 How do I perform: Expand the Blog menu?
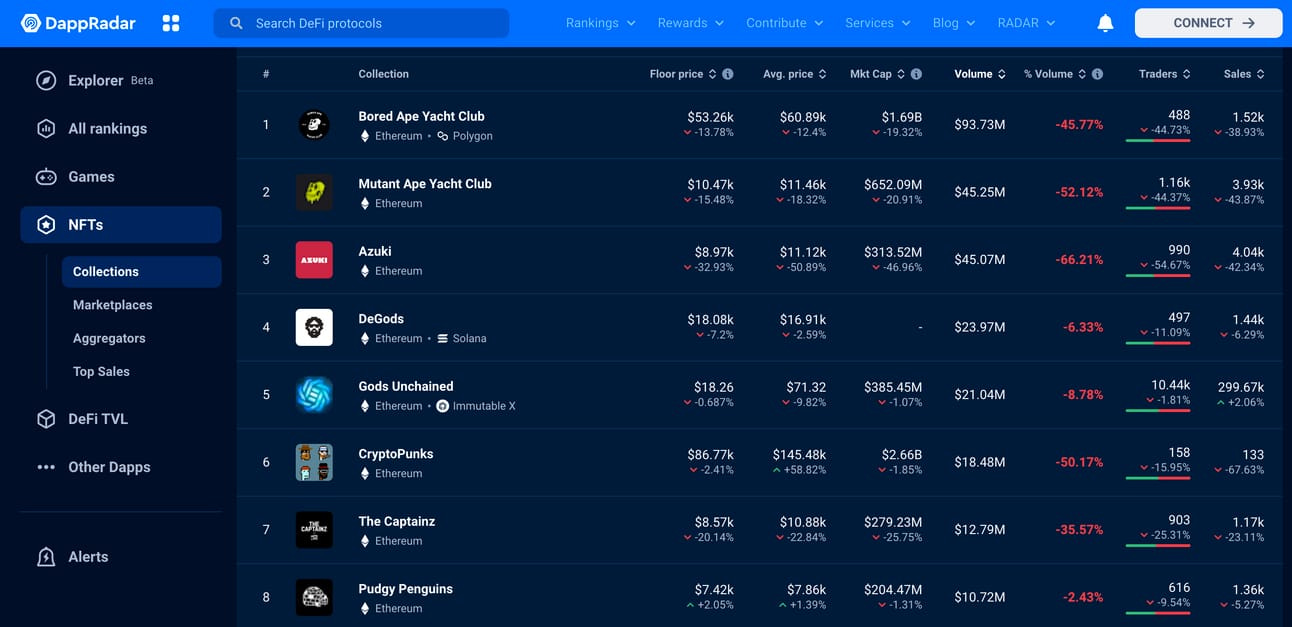click(x=953, y=23)
